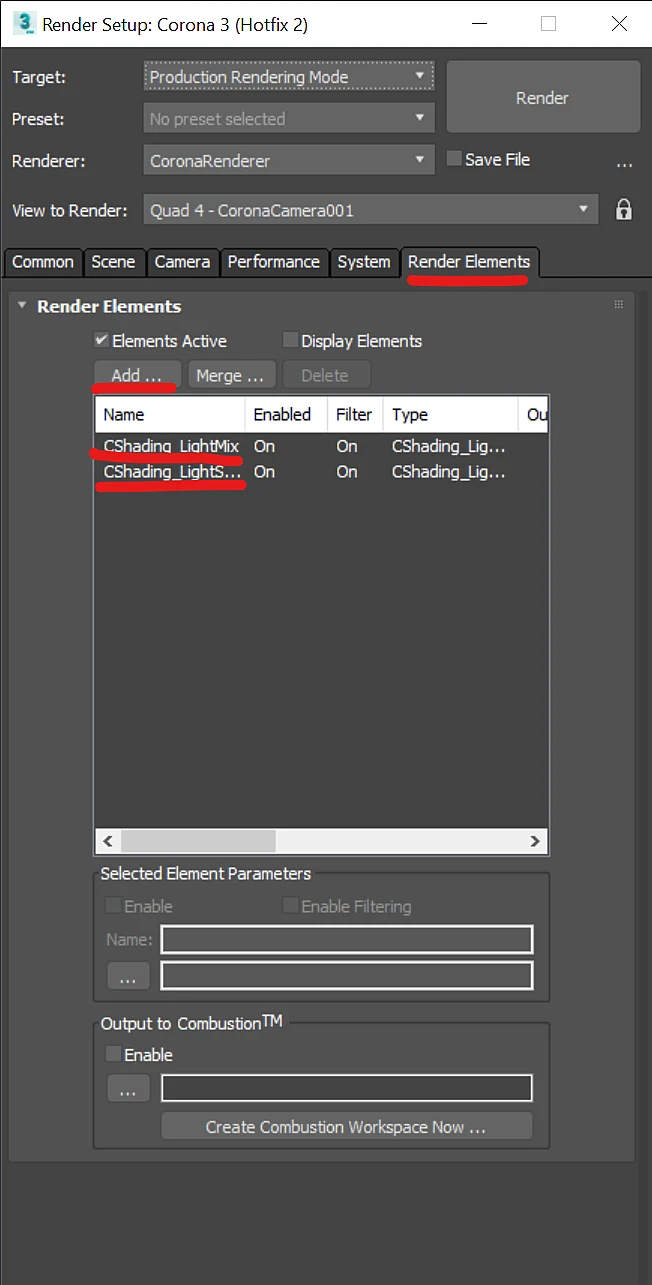The image size is (652, 1285).
Task: Toggle the Enable checkbox in Selected Element Parameters
Action: coord(114,906)
